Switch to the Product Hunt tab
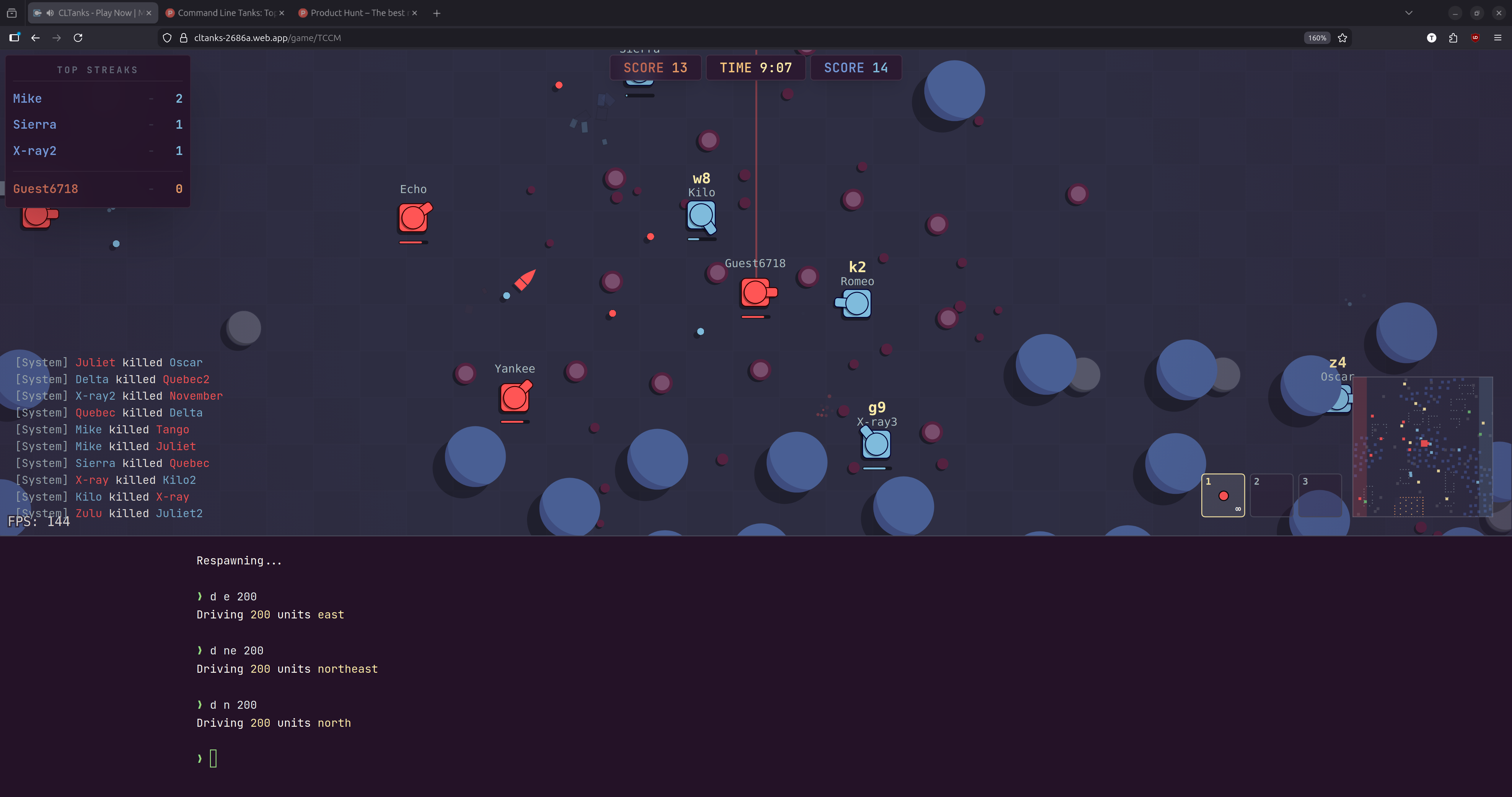1512x797 pixels. 352,12
